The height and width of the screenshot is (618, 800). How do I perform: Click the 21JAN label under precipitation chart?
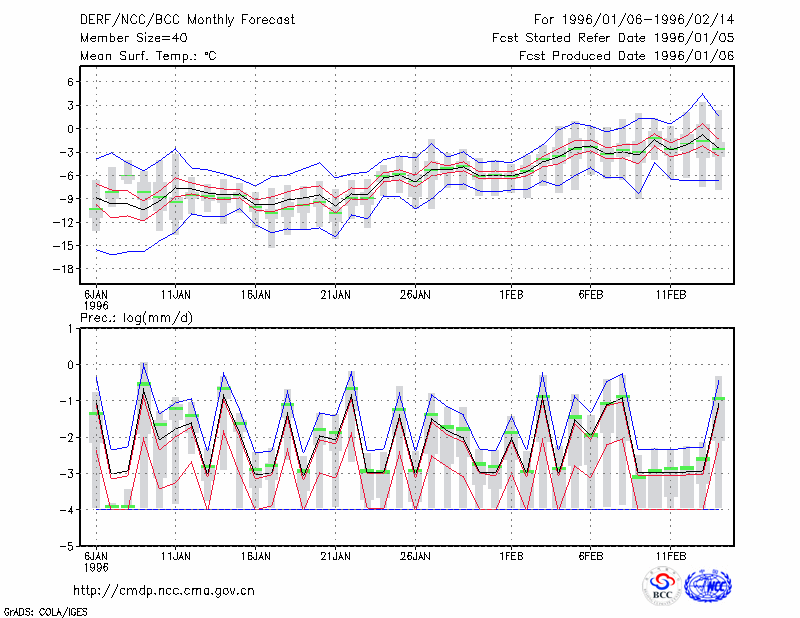[335, 556]
